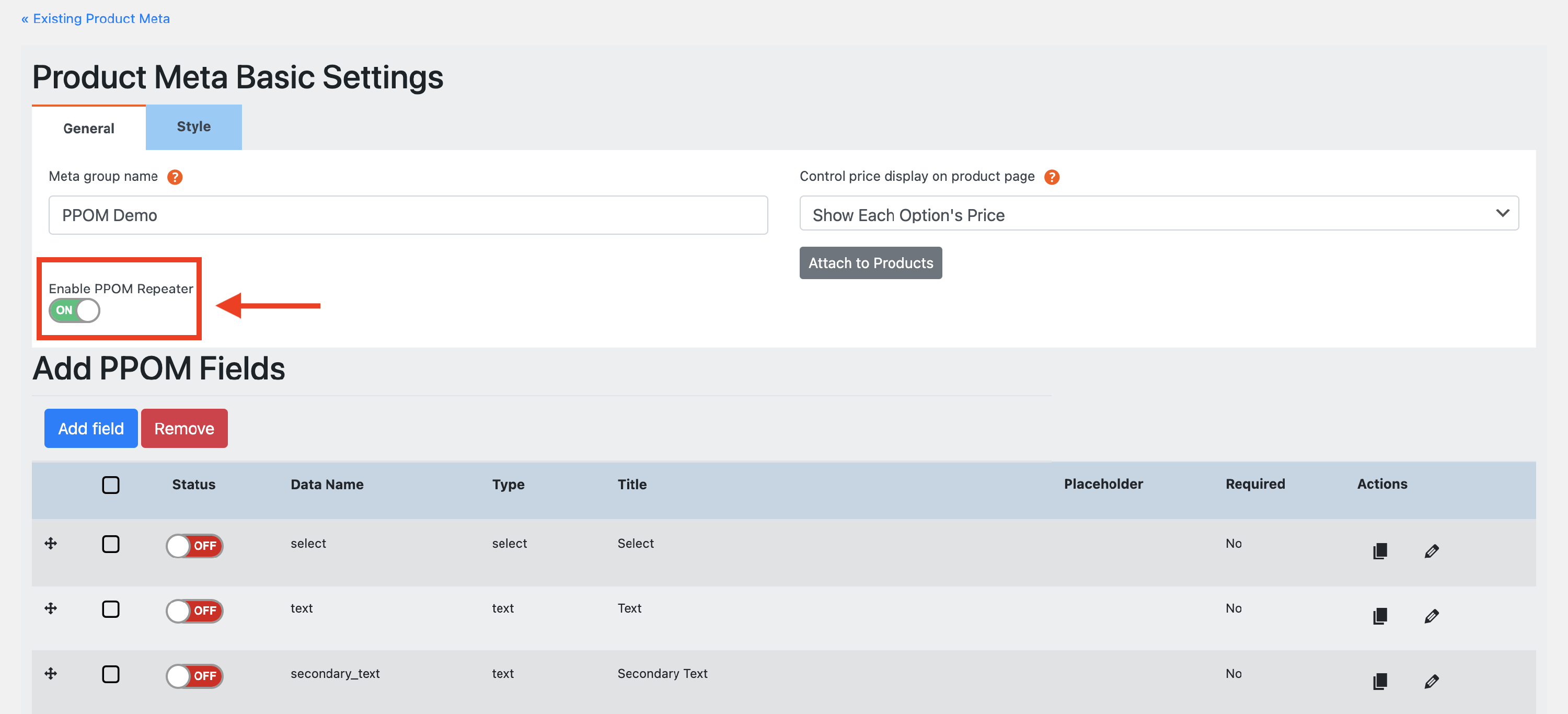The image size is (1568, 714).
Task: Copy the text field row
Action: [1380, 616]
